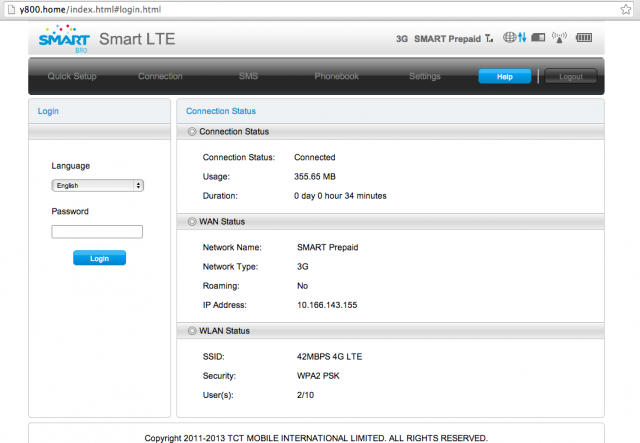640x443 pixels.
Task: Focus the Password input field
Action: [97, 232]
